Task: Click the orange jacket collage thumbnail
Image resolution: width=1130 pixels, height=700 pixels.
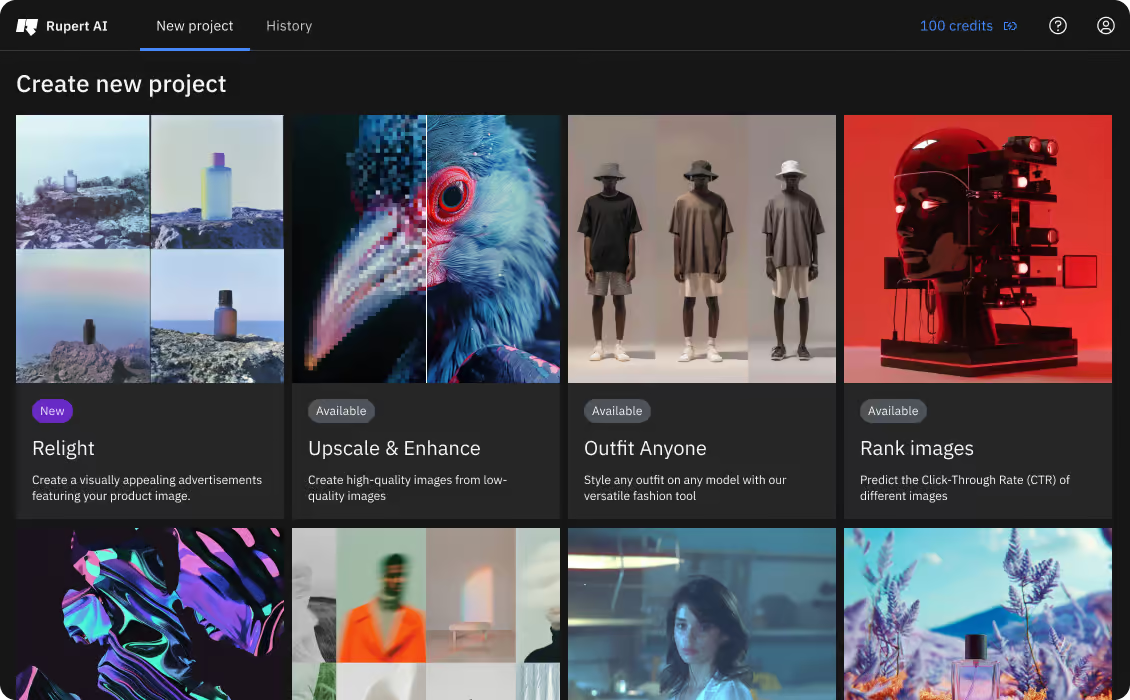Action: (426, 614)
